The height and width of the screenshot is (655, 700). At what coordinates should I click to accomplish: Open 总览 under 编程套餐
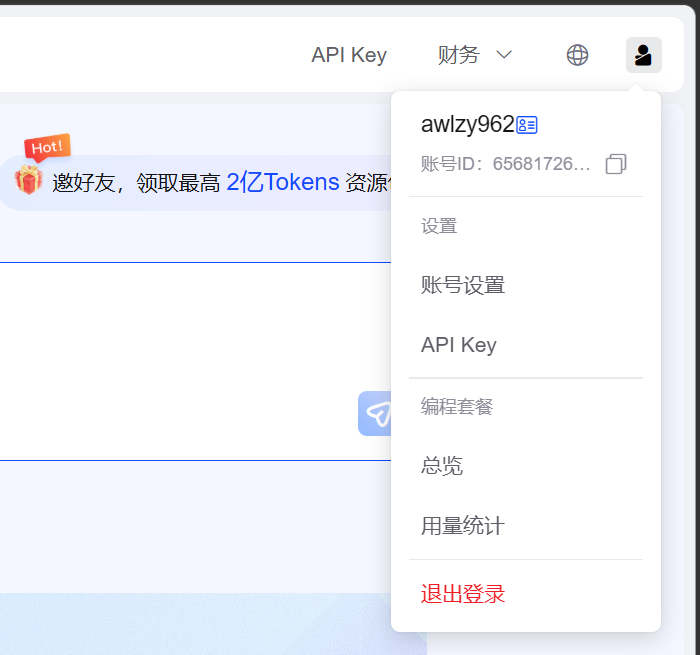442,466
